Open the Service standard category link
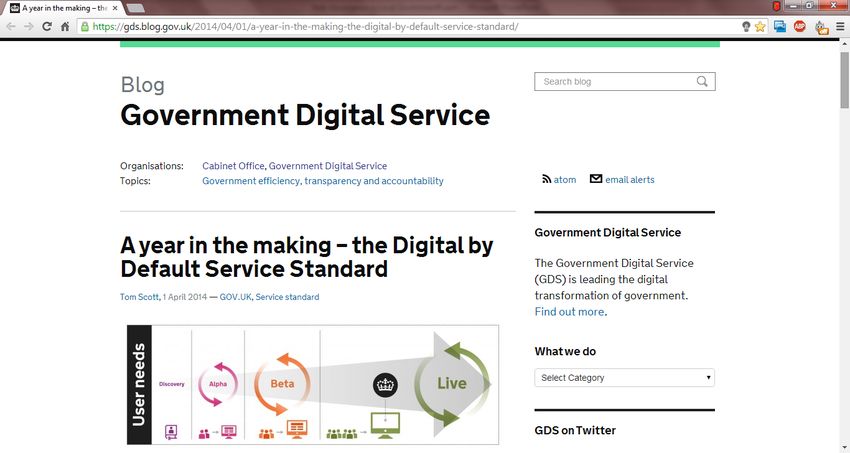Viewport: 850px width, 453px height. 287,297
